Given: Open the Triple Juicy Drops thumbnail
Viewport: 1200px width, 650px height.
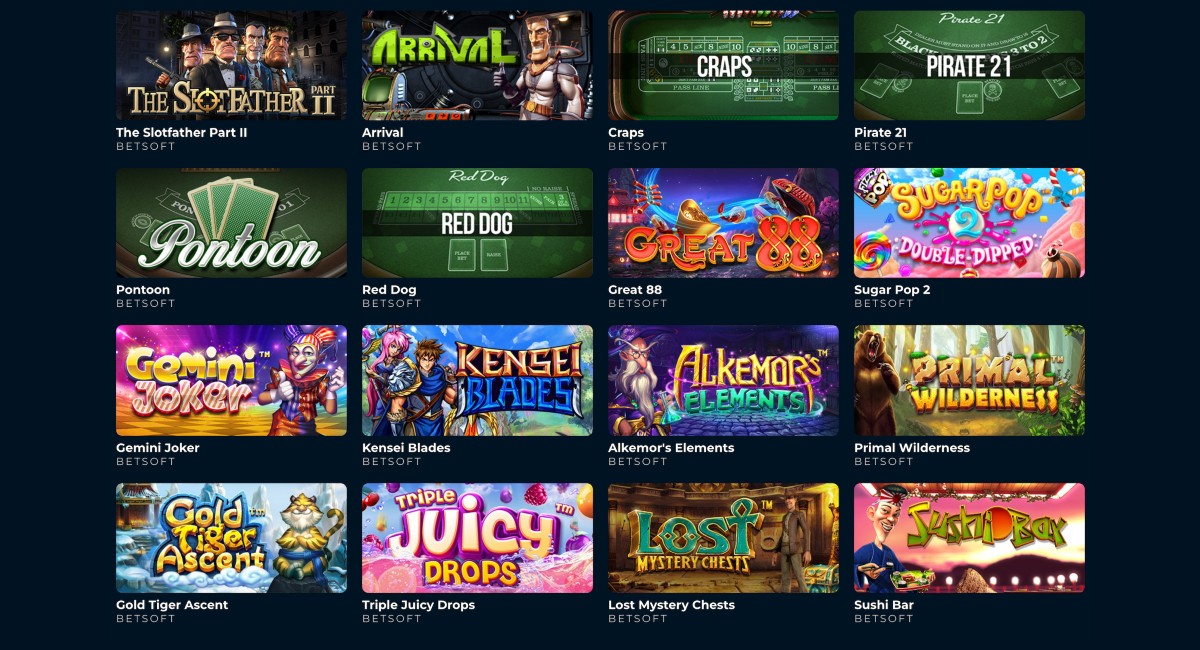Looking at the screenshot, I should coord(477,538).
